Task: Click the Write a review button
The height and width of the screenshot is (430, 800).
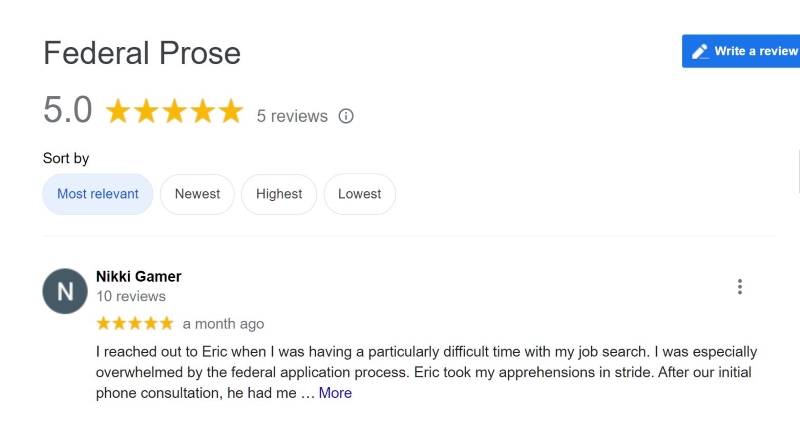Action: pyautogui.click(x=741, y=51)
